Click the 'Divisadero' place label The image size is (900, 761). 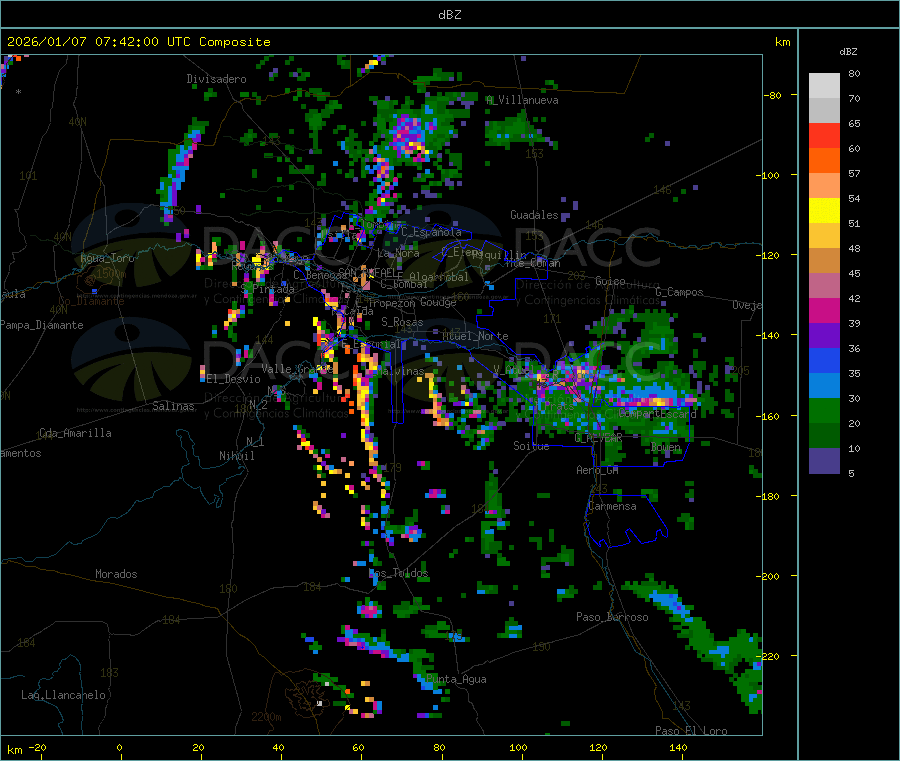pos(216,79)
